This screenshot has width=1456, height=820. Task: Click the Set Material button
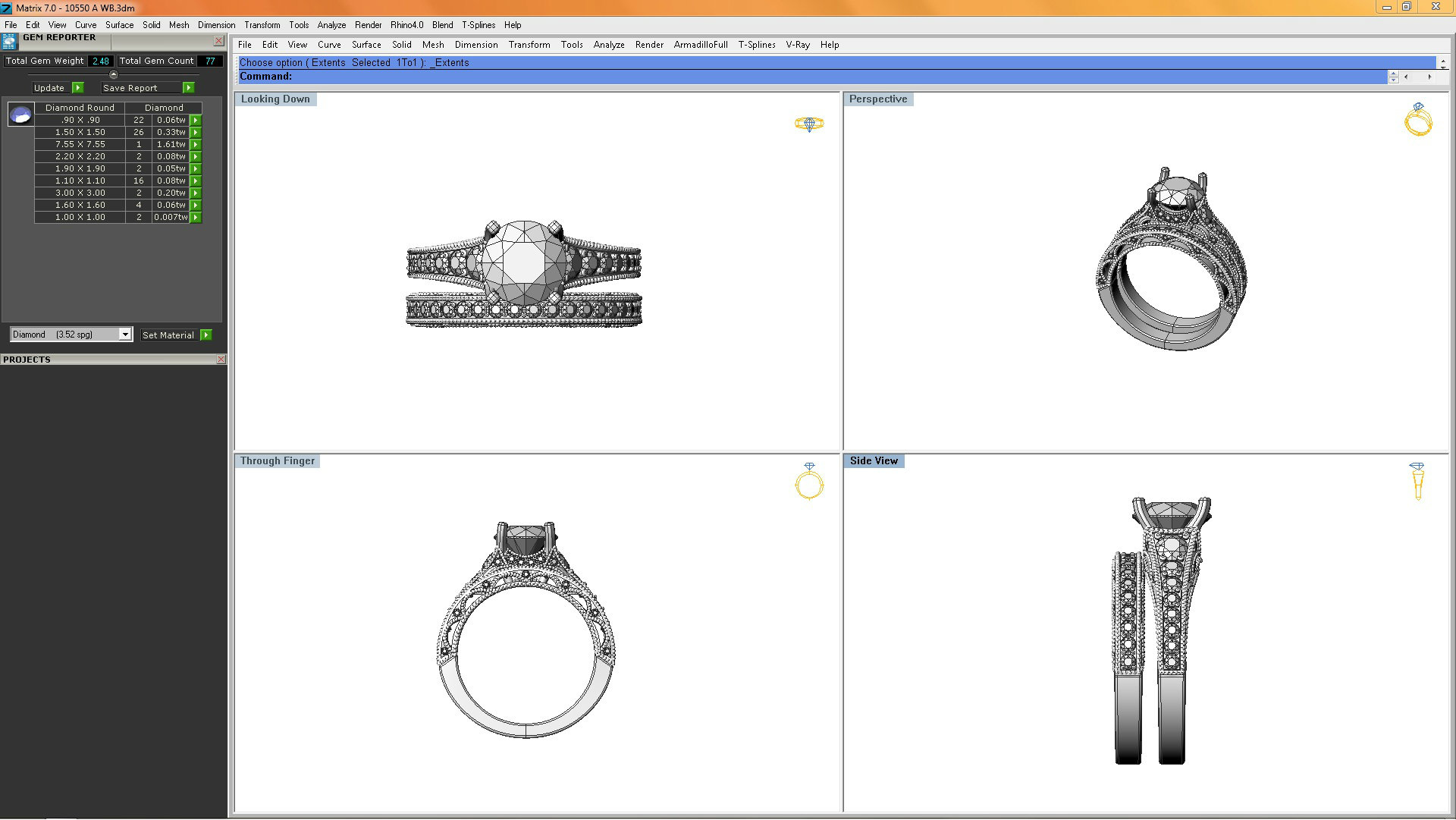click(168, 335)
